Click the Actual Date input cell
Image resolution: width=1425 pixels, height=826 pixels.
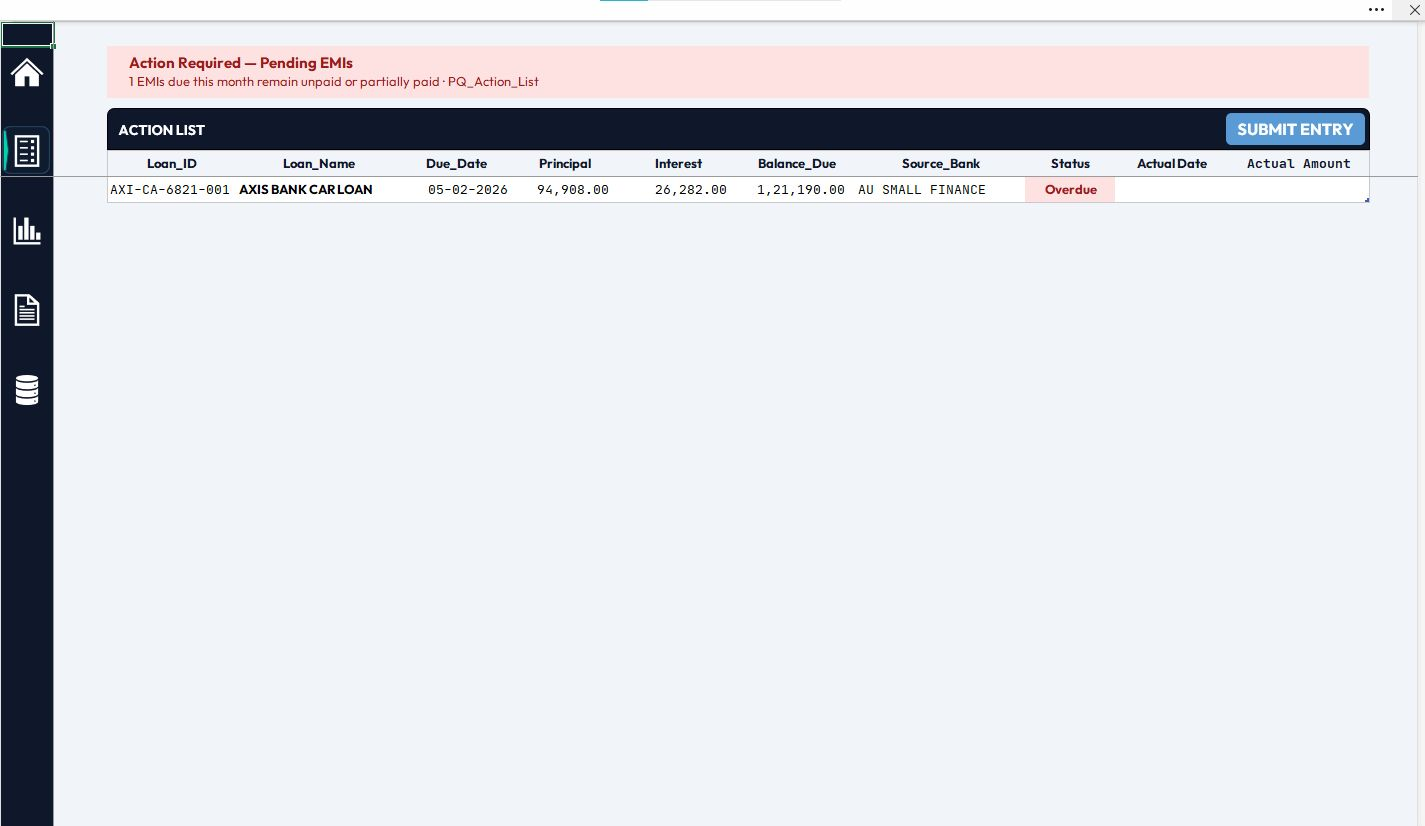1172,189
